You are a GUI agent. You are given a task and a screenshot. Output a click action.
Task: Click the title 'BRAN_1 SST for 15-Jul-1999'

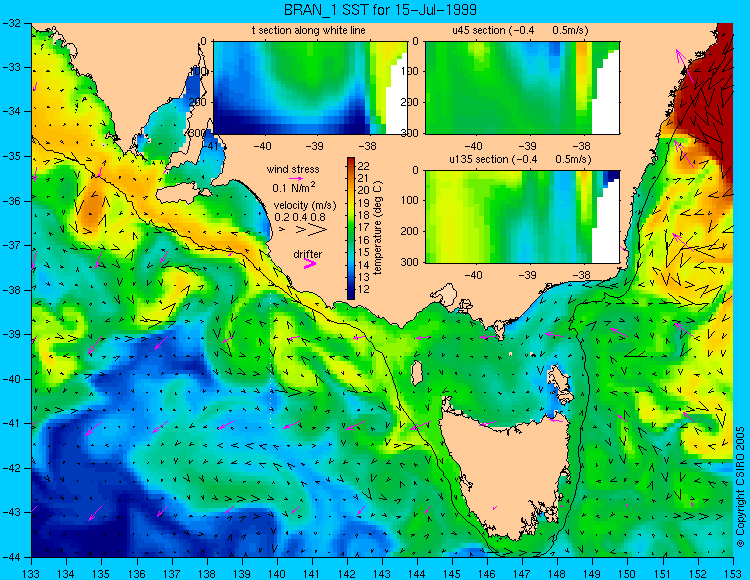pos(380,10)
